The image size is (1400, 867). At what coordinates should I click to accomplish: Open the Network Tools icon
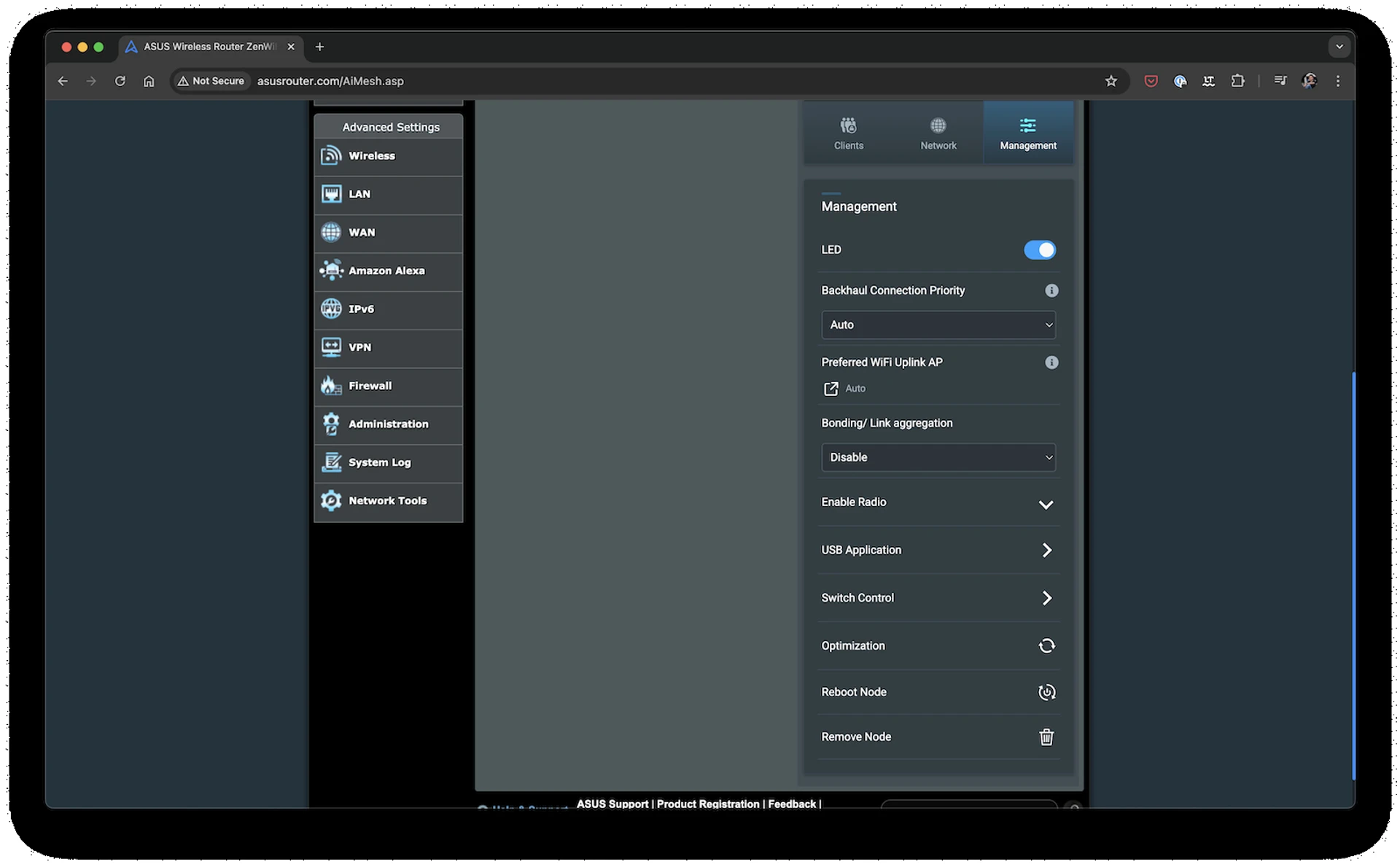331,500
